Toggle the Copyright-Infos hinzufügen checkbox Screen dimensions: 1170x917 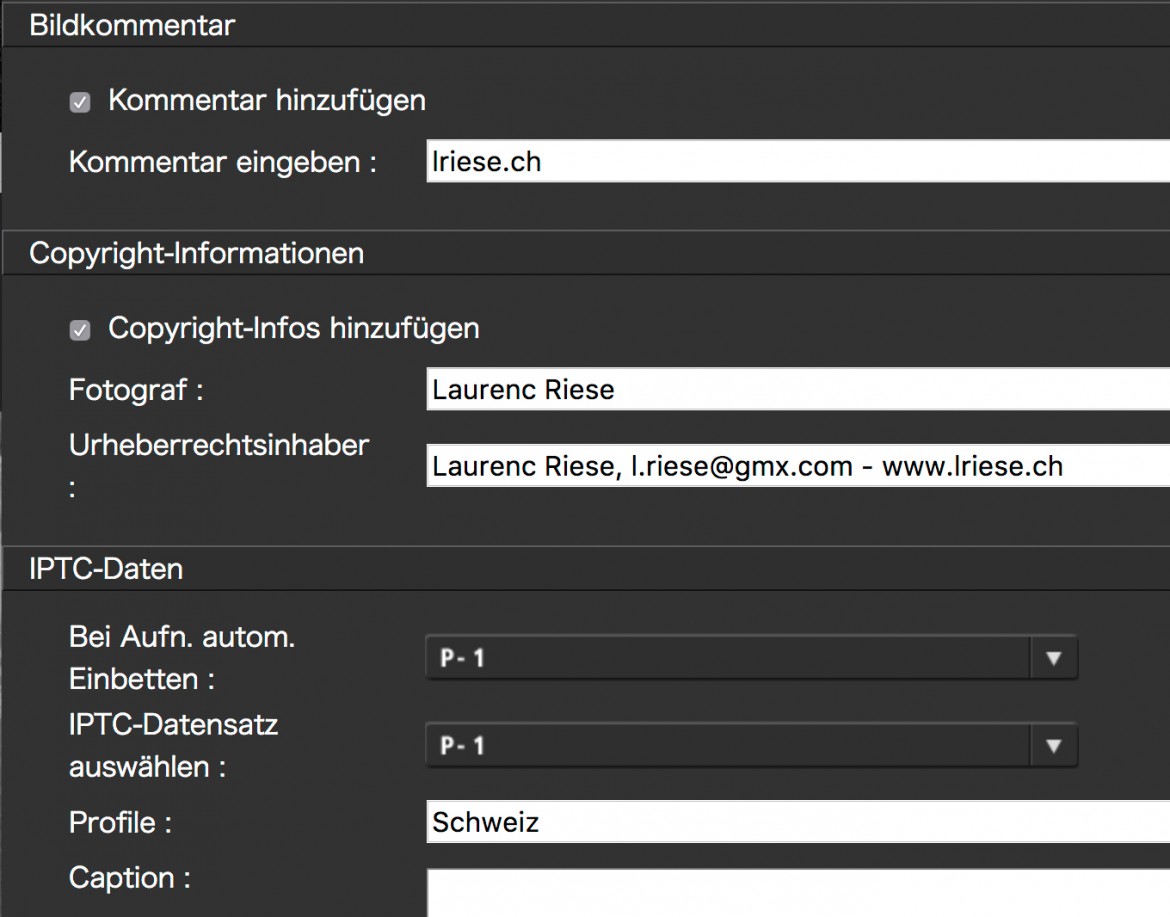coord(80,330)
